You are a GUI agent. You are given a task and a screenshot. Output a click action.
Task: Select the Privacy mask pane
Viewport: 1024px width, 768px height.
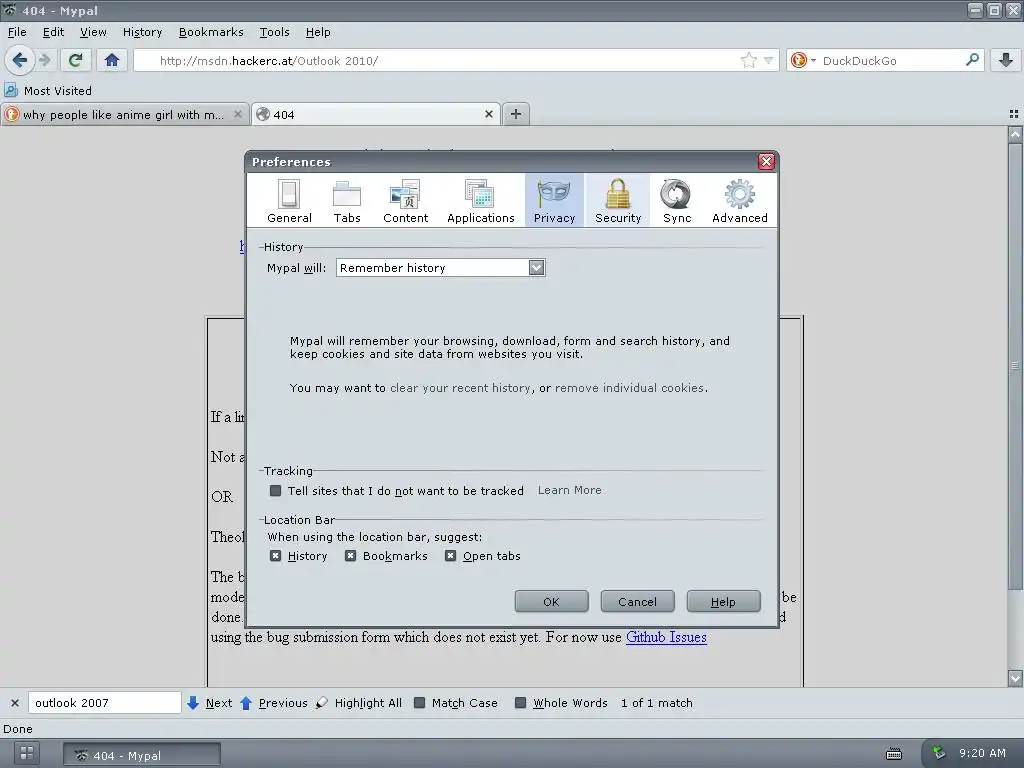pyautogui.click(x=554, y=201)
